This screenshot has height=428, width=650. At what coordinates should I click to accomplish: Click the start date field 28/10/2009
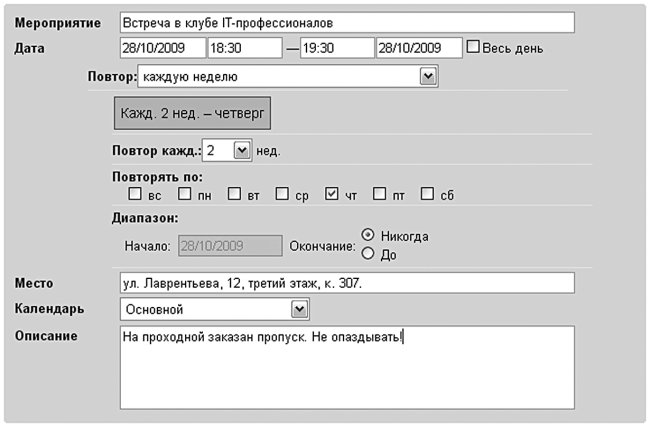[x=163, y=48]
